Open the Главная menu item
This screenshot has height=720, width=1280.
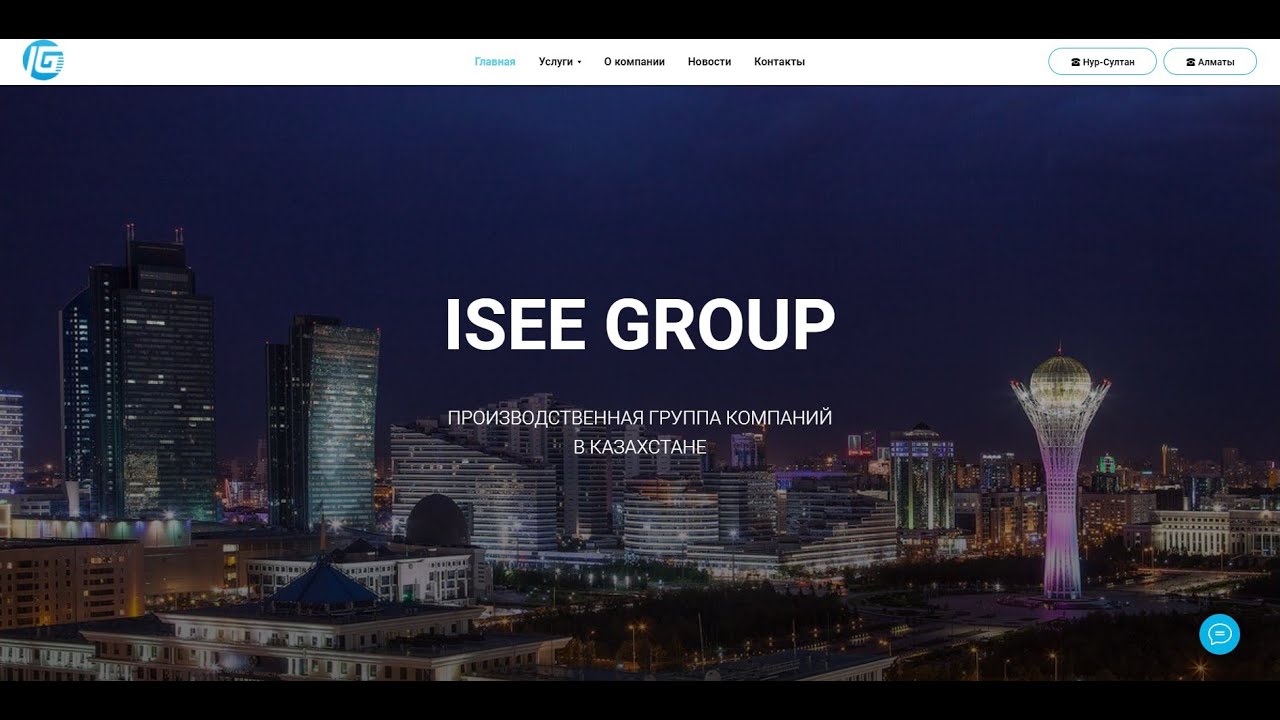point(495,62)
